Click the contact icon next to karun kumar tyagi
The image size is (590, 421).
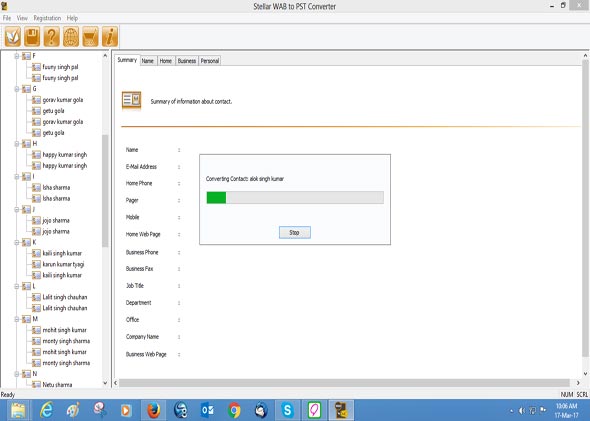36,264
